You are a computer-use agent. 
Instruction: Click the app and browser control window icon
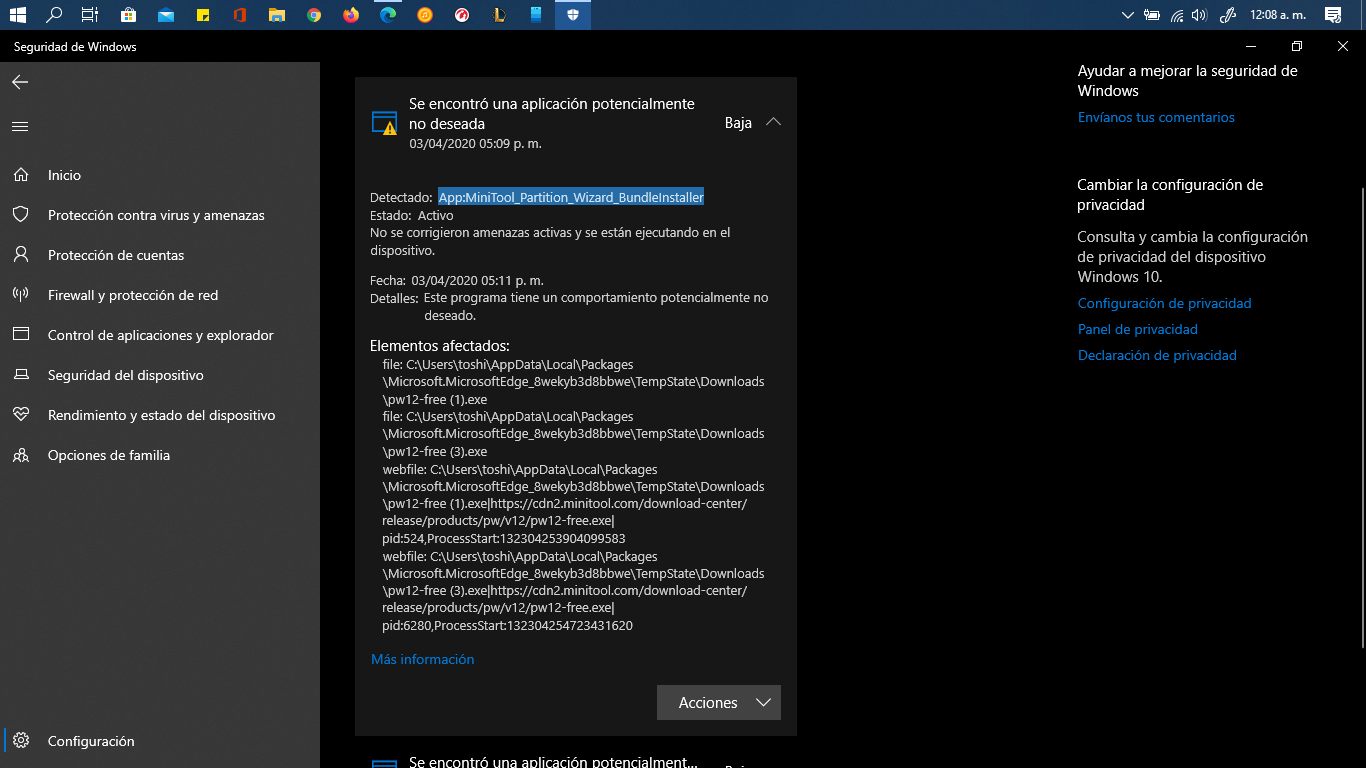20,335
